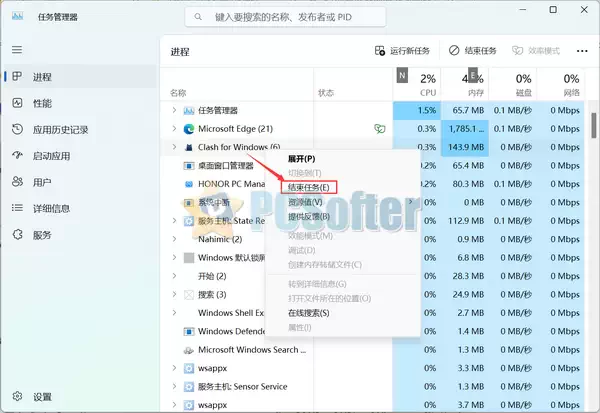Expand the 任务管理器 process group
Viewport: 600px width, 413px height.
click(x=174, y=110)
